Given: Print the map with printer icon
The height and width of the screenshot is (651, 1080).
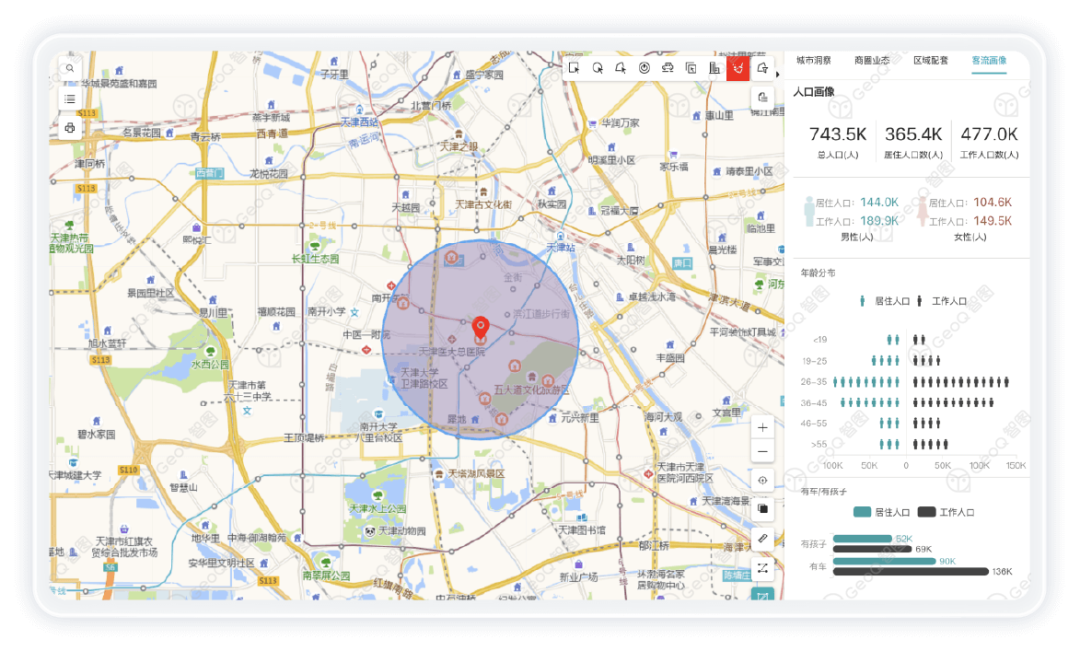Looking at the screenshot, I should [x=70, y=128].
